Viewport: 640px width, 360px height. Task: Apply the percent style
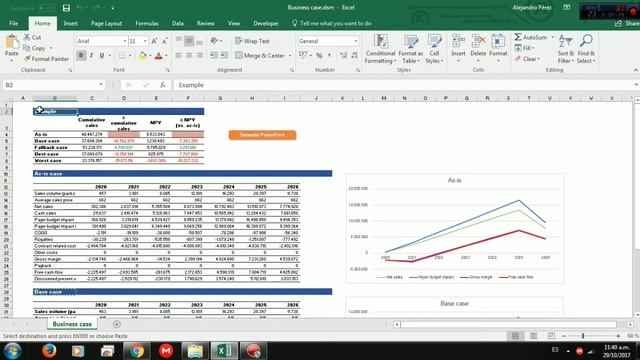click(x=319, y=56)
